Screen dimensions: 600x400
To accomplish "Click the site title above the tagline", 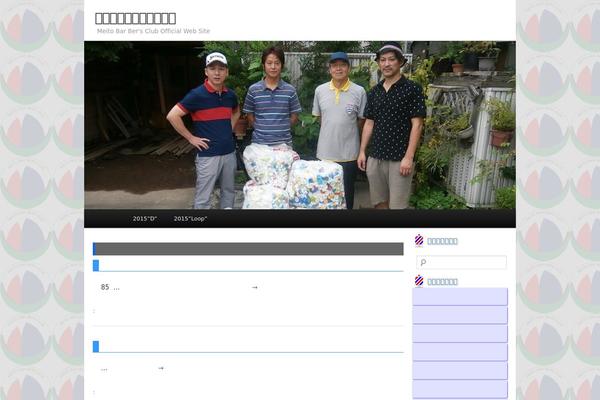I will pos(135,18).
